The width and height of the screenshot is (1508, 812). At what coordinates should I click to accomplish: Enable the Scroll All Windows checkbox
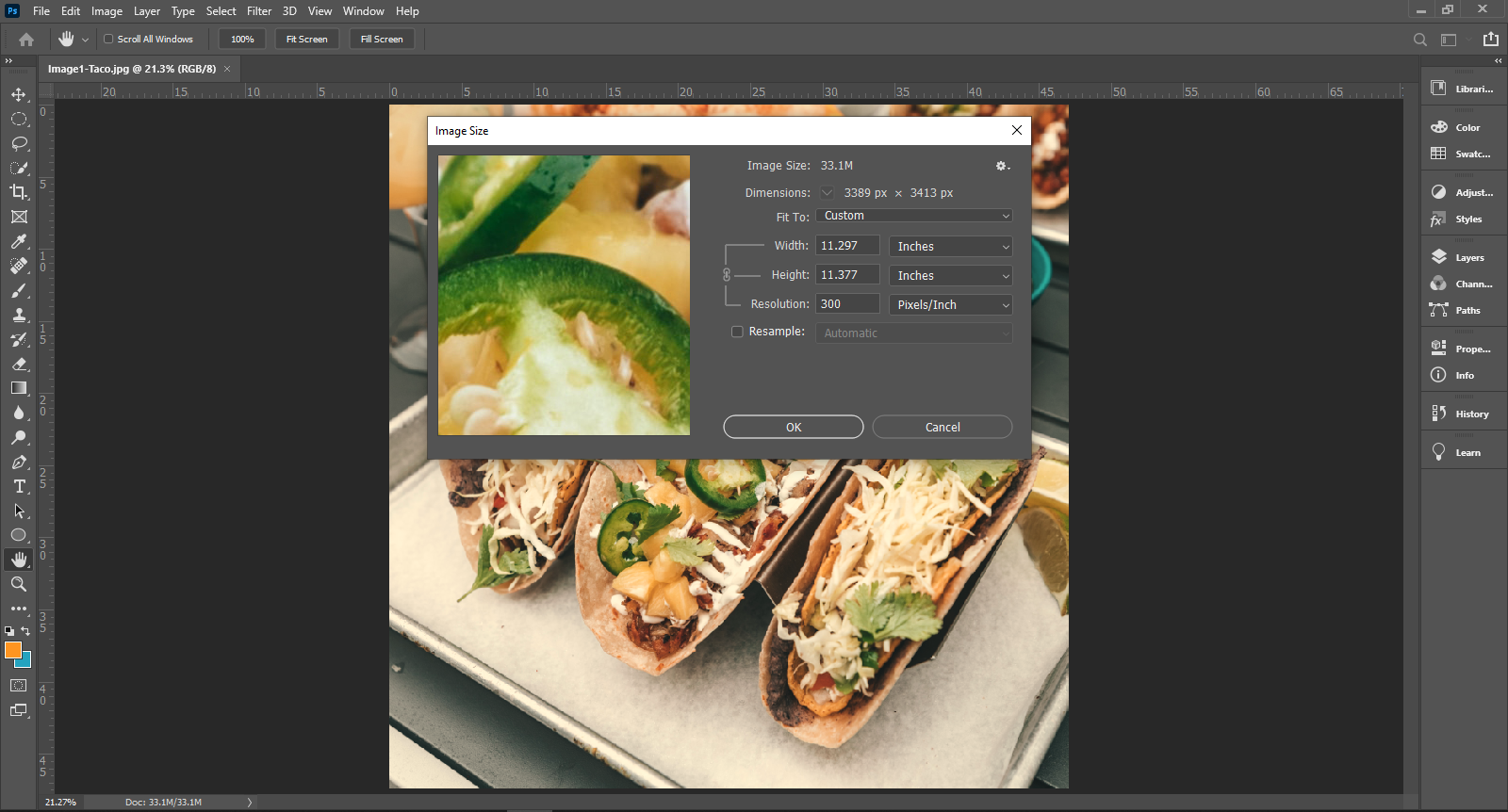click(108, 40)
